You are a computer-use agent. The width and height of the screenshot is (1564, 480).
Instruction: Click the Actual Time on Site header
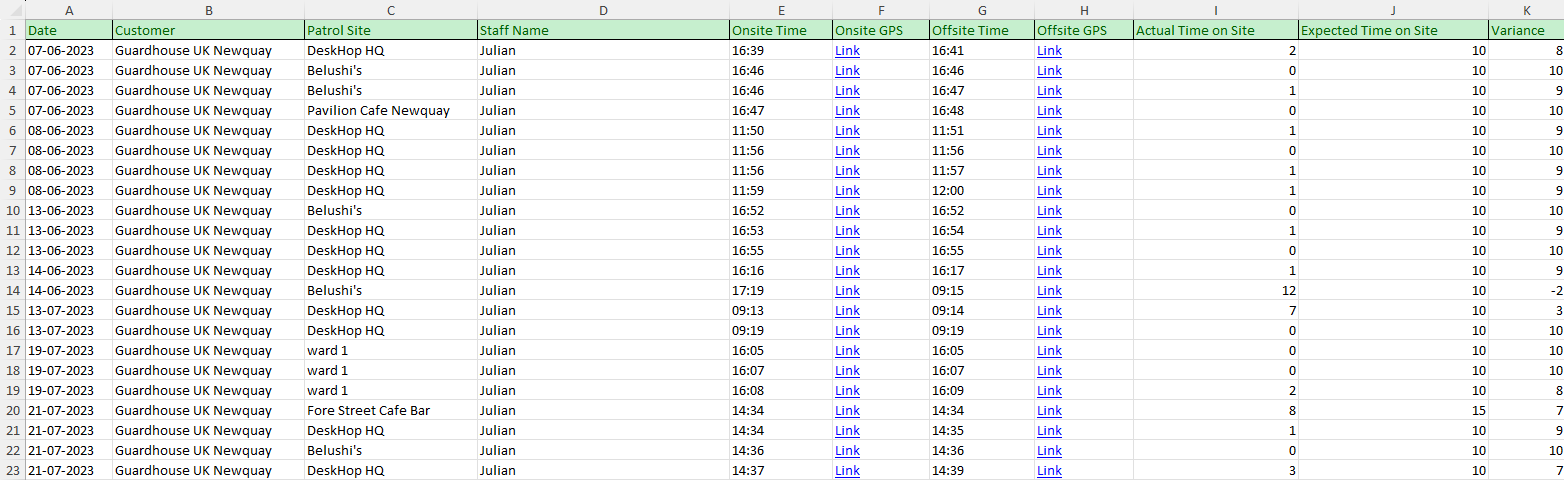[x=1216, y=30]
